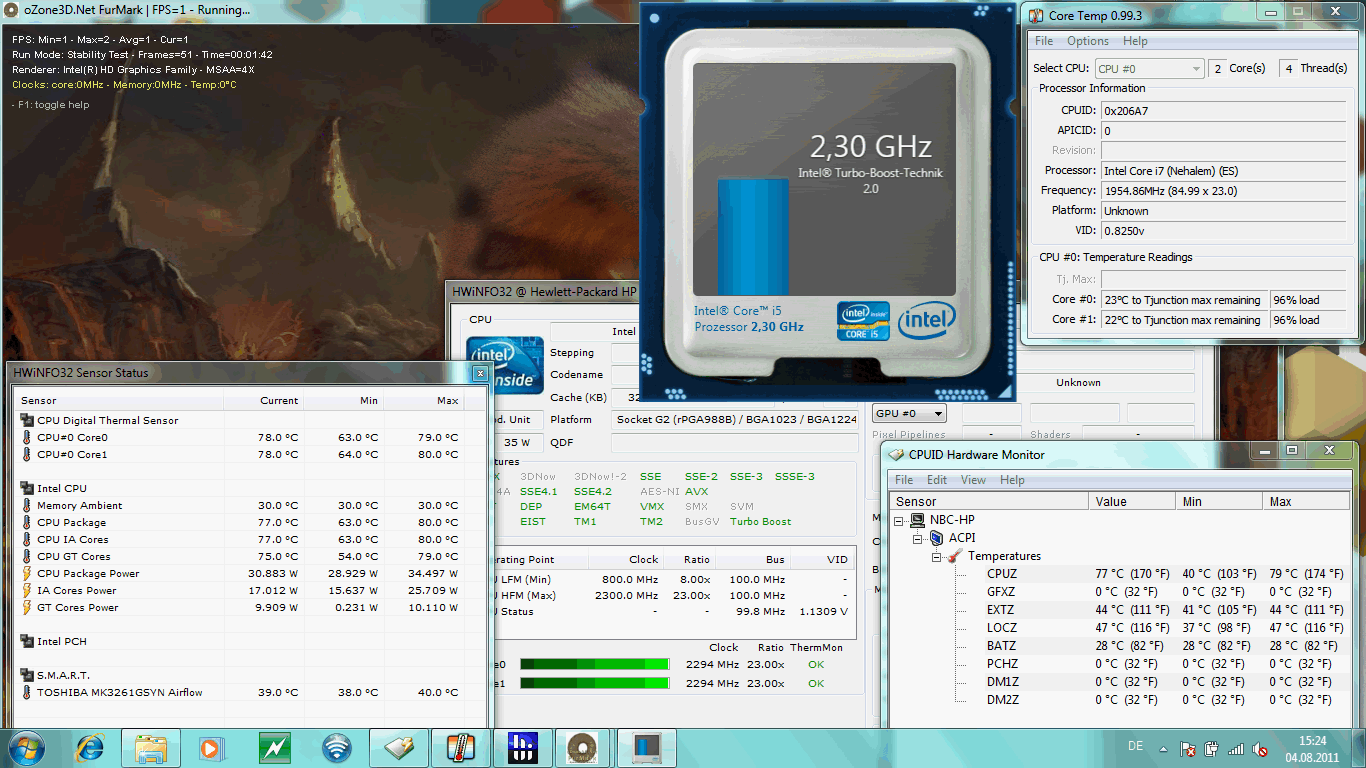The height and width of the screenshot is (768, 1366).
Task: Open the Edit menu in CPUID Hardware Monitor
Action: pos(937,480)
